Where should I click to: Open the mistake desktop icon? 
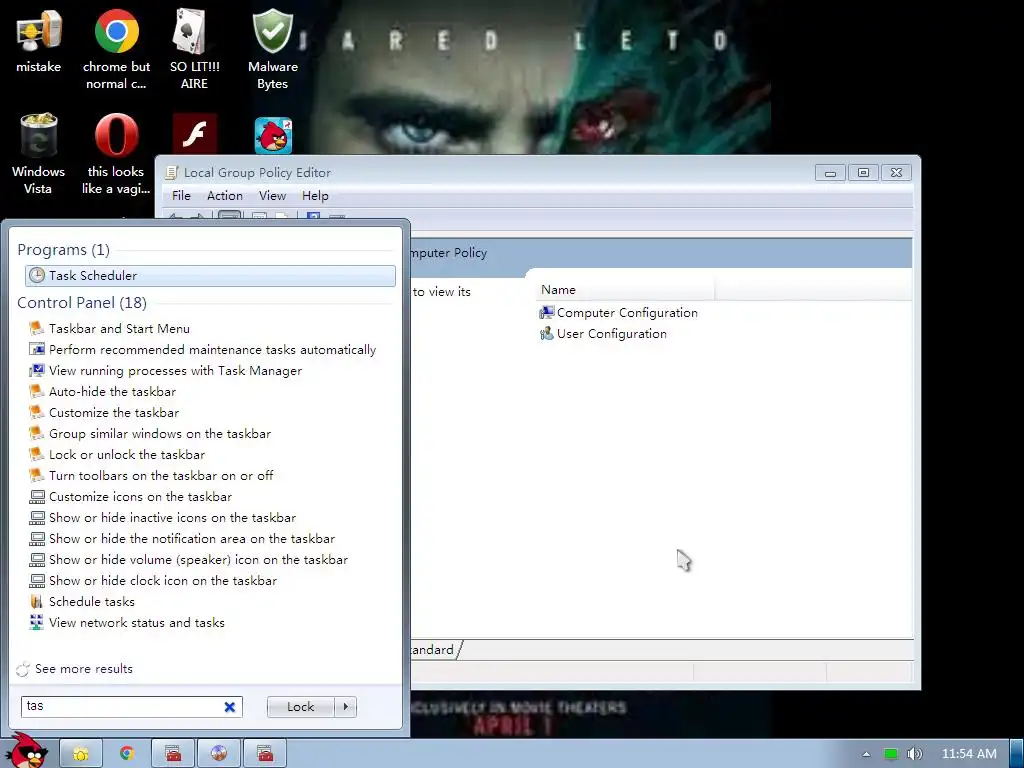[39, 42]
